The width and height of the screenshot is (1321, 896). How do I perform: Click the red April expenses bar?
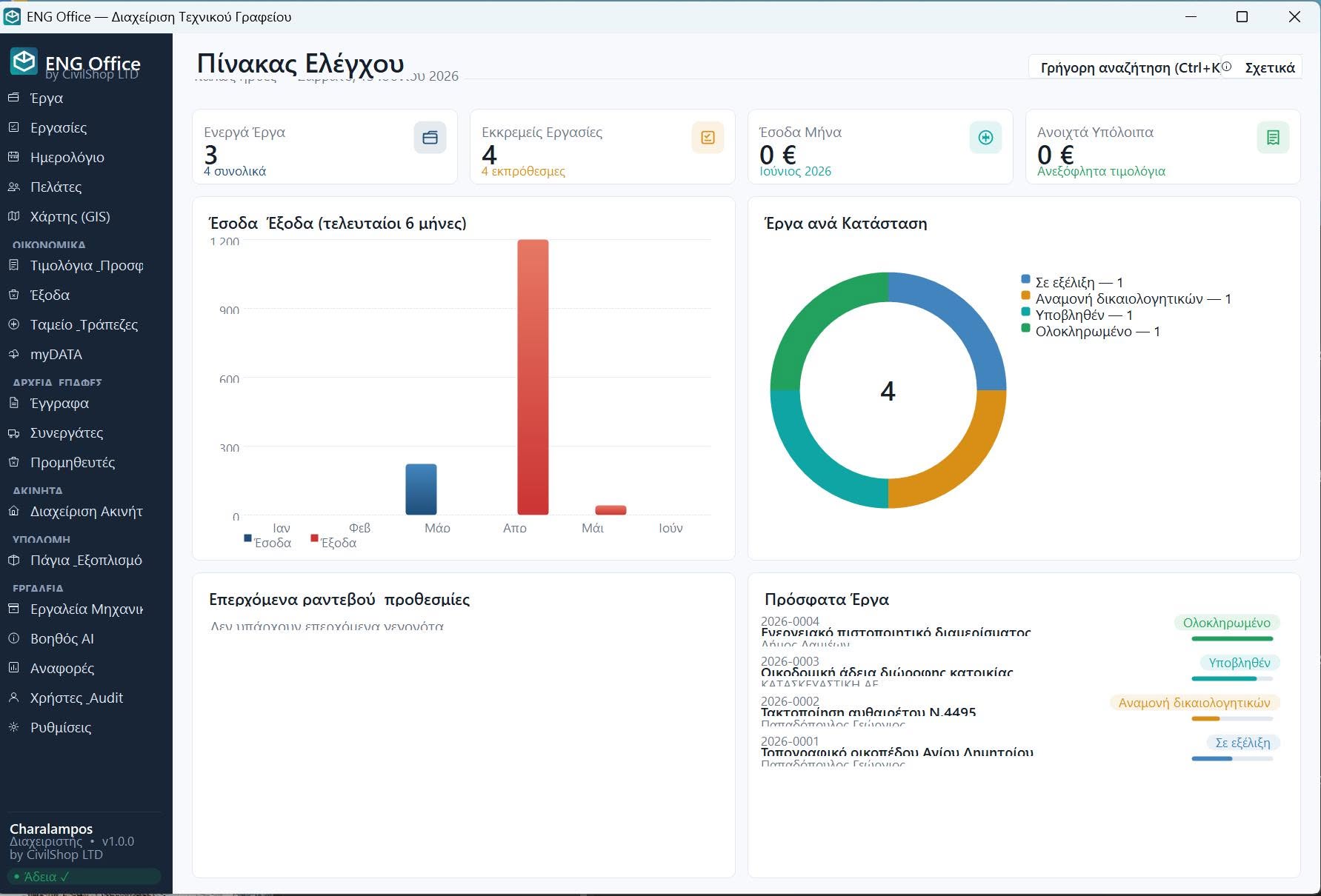pos(533,377)
